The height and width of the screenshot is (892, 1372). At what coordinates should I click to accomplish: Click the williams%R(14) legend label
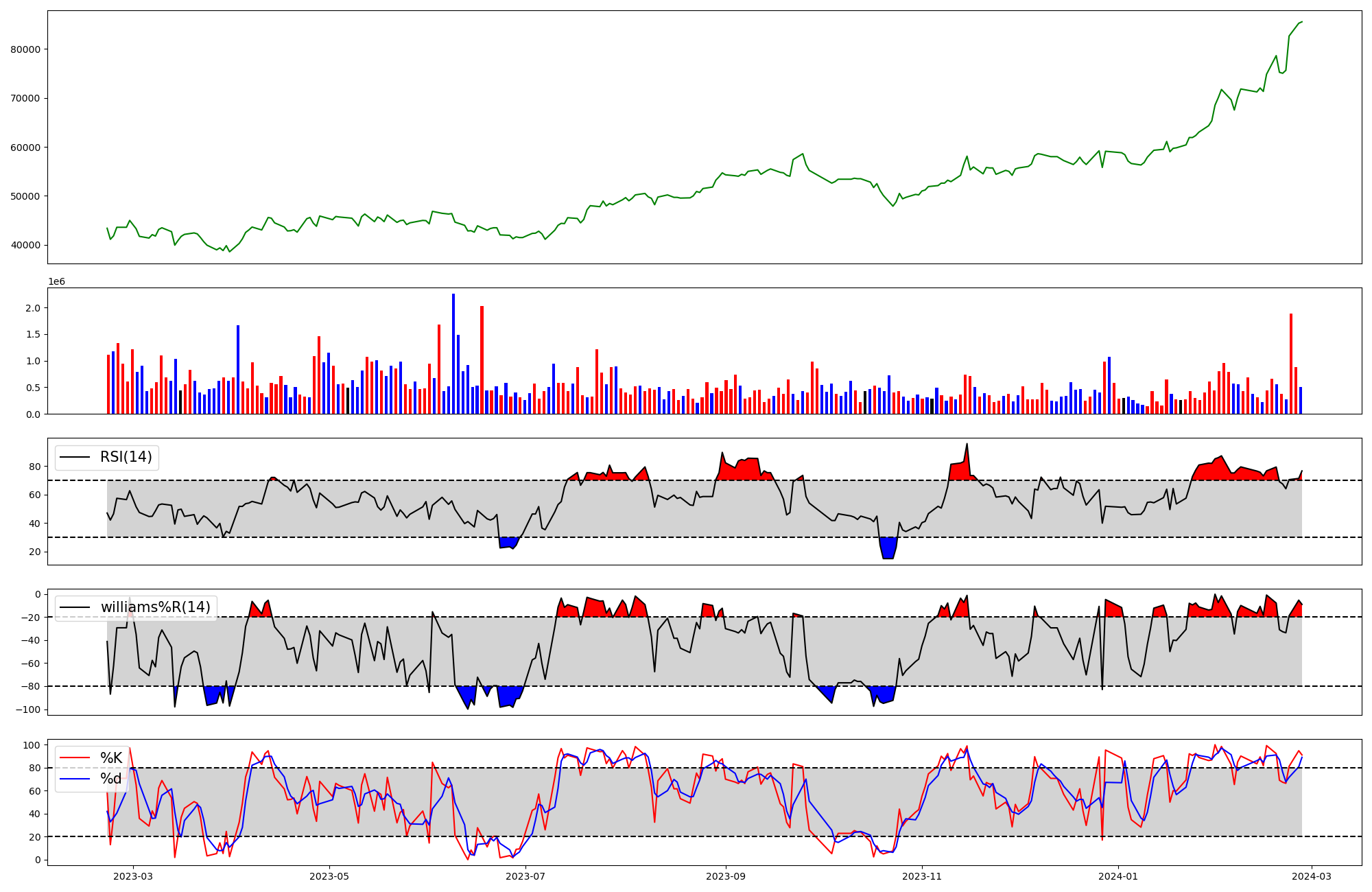[156, 607]
